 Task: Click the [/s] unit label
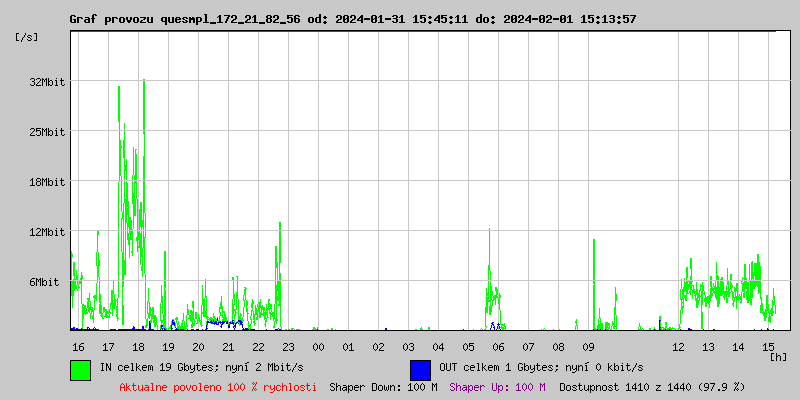(x=27, y=37)
